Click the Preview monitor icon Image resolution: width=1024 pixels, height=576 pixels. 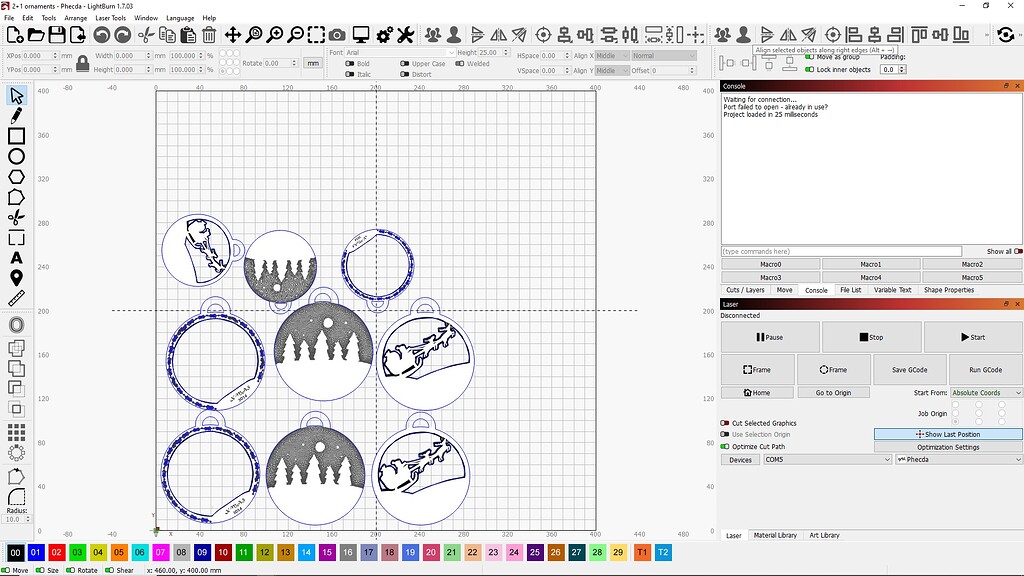tap(360, 35)
